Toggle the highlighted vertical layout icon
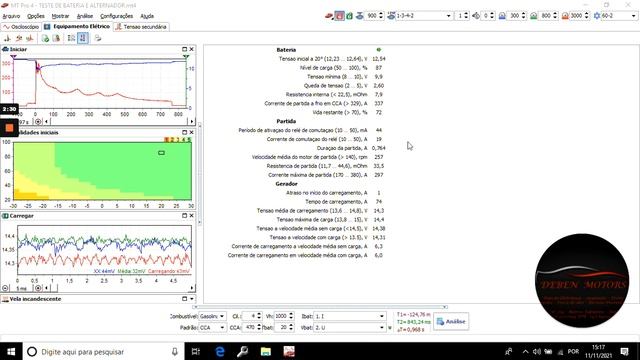 click(83, 38)
